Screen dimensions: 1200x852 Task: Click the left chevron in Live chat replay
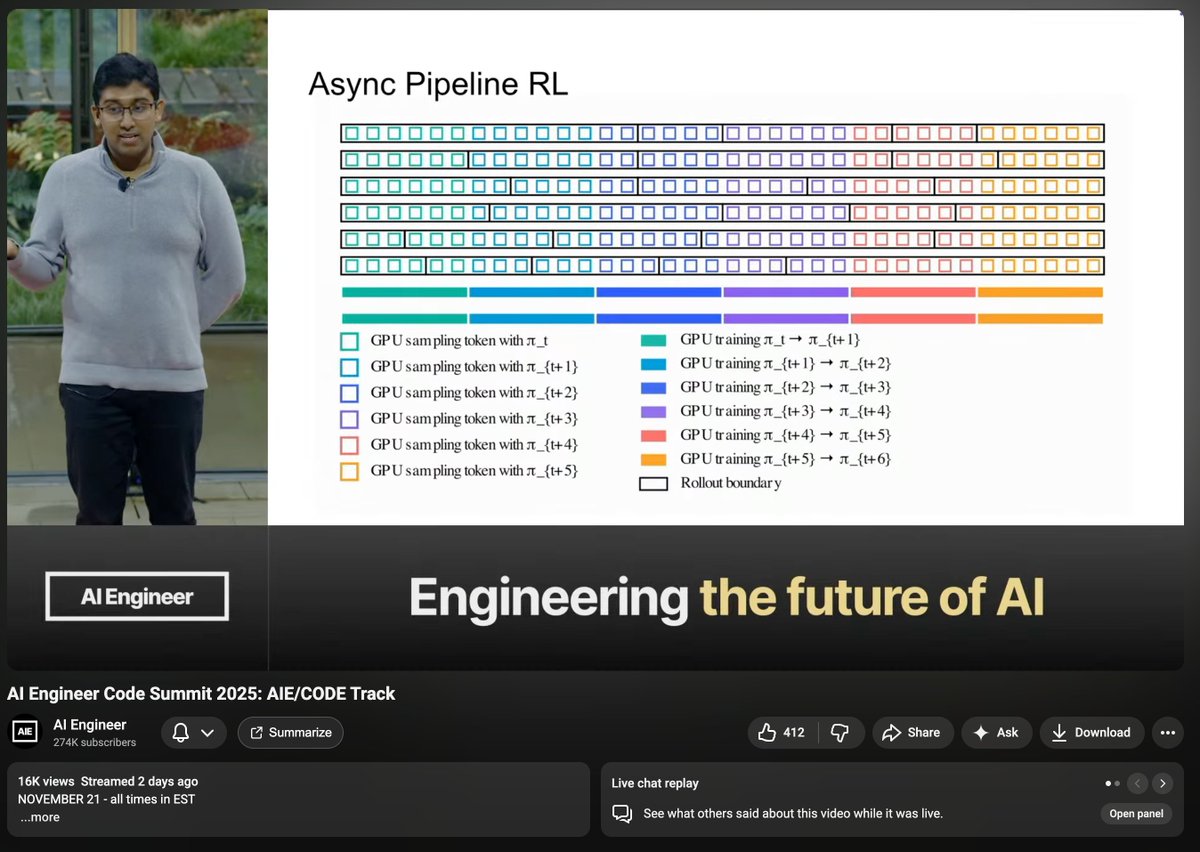1138,783
